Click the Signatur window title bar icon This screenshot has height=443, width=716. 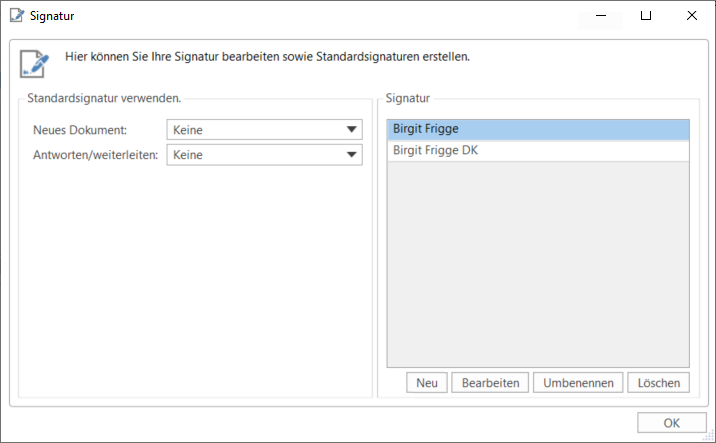click(x=16, y=16)
